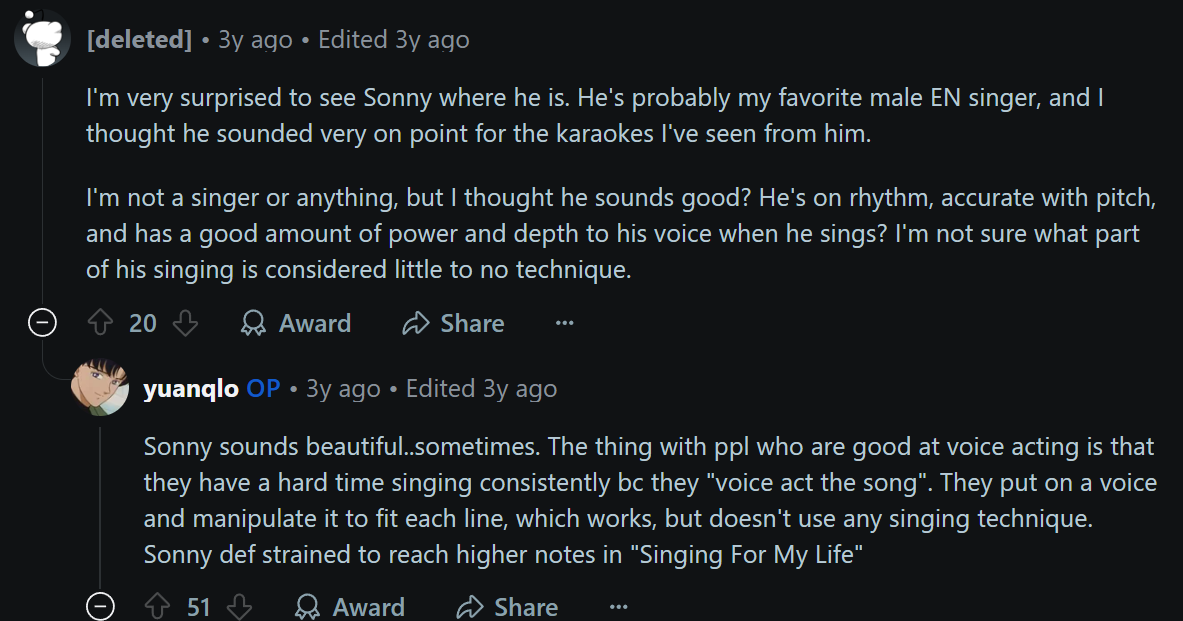
Task: Upvote the deleted user's comment
Action: coord(99,323)
